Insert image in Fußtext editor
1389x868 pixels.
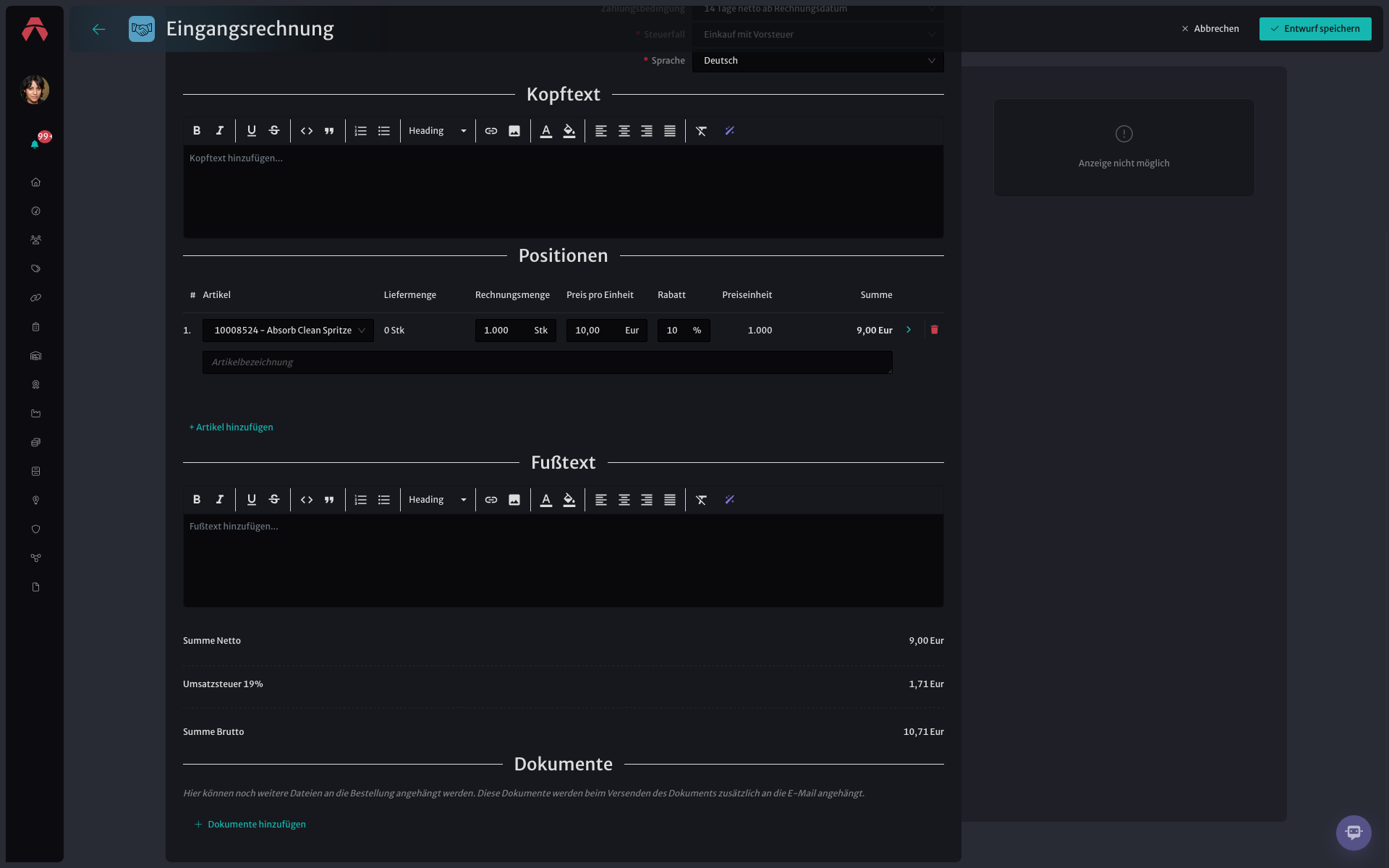pos(514,500)
